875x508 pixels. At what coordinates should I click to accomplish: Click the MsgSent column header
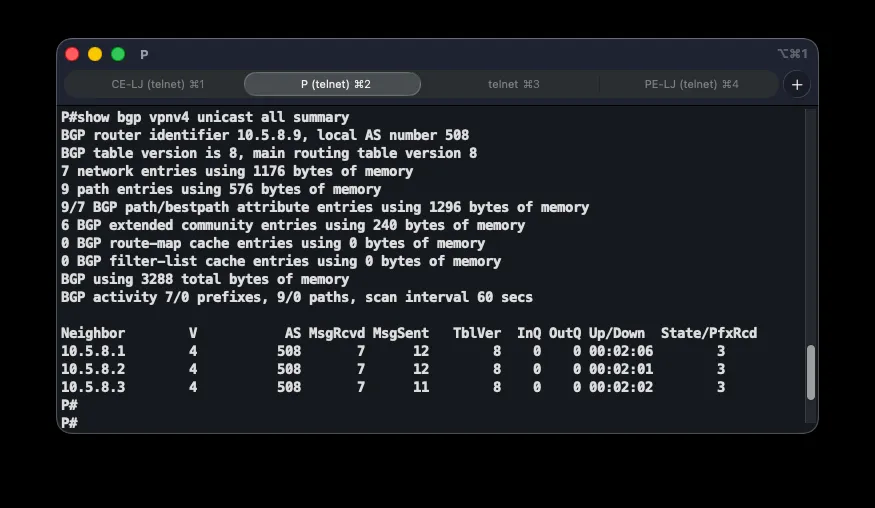pos(401,333)
